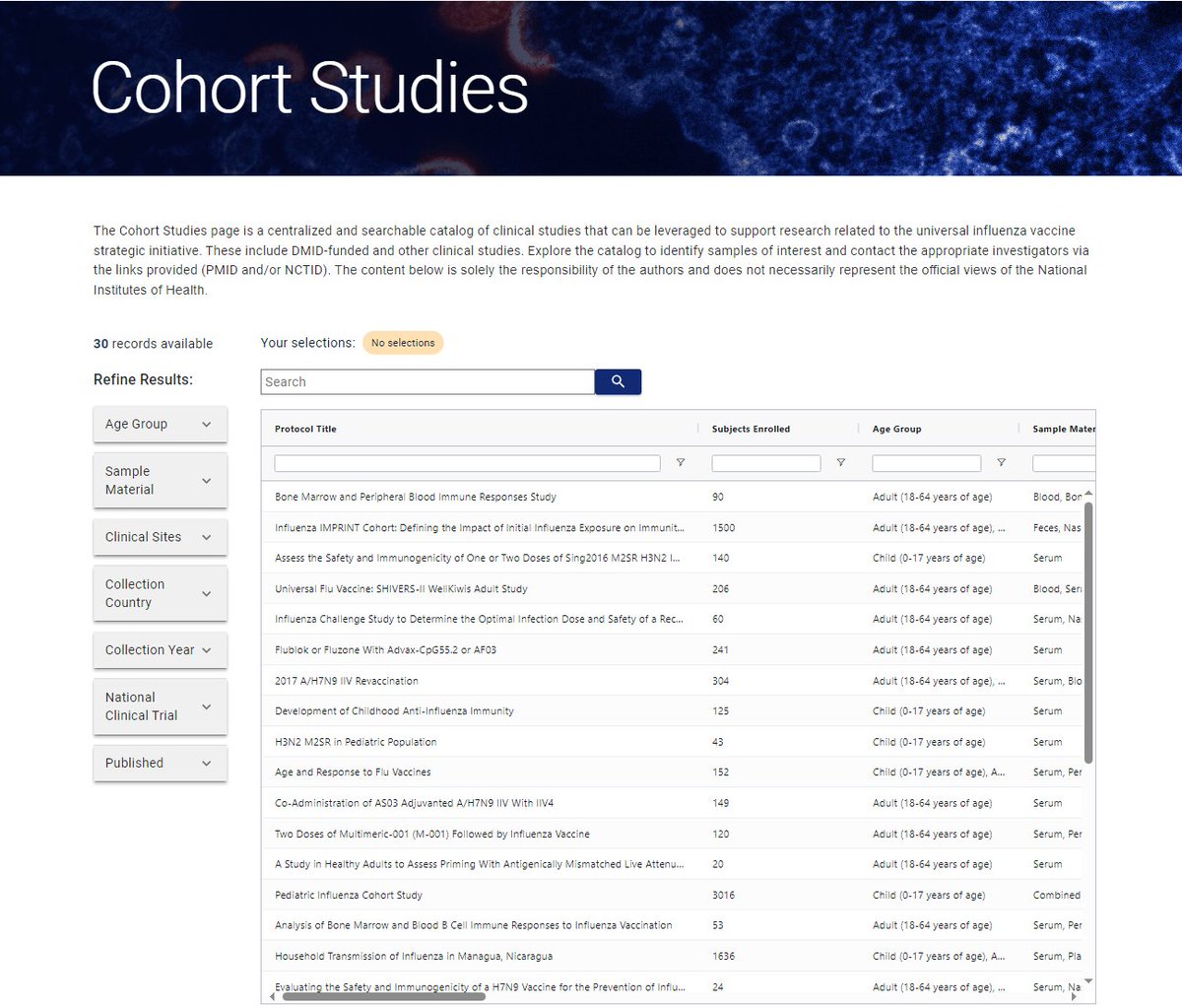Expand the Collection Country refine filter
This screenshot has width=1182, height=1008.
pyautogui.click(x=160, y=593)
